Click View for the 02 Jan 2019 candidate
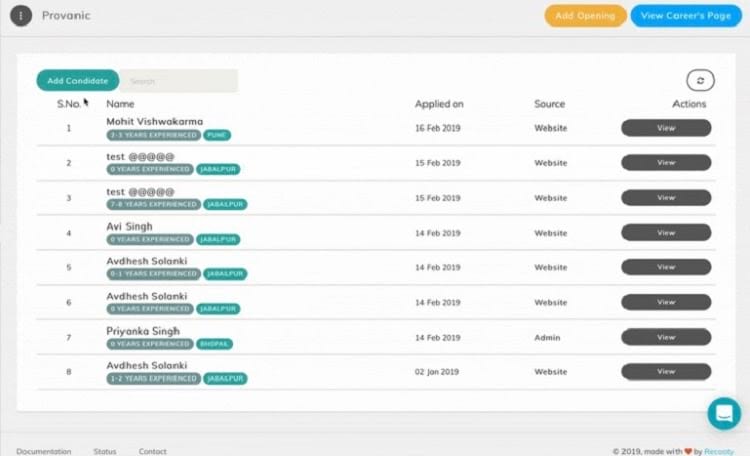Screen dimensions: 750x456 click(666, 372)
